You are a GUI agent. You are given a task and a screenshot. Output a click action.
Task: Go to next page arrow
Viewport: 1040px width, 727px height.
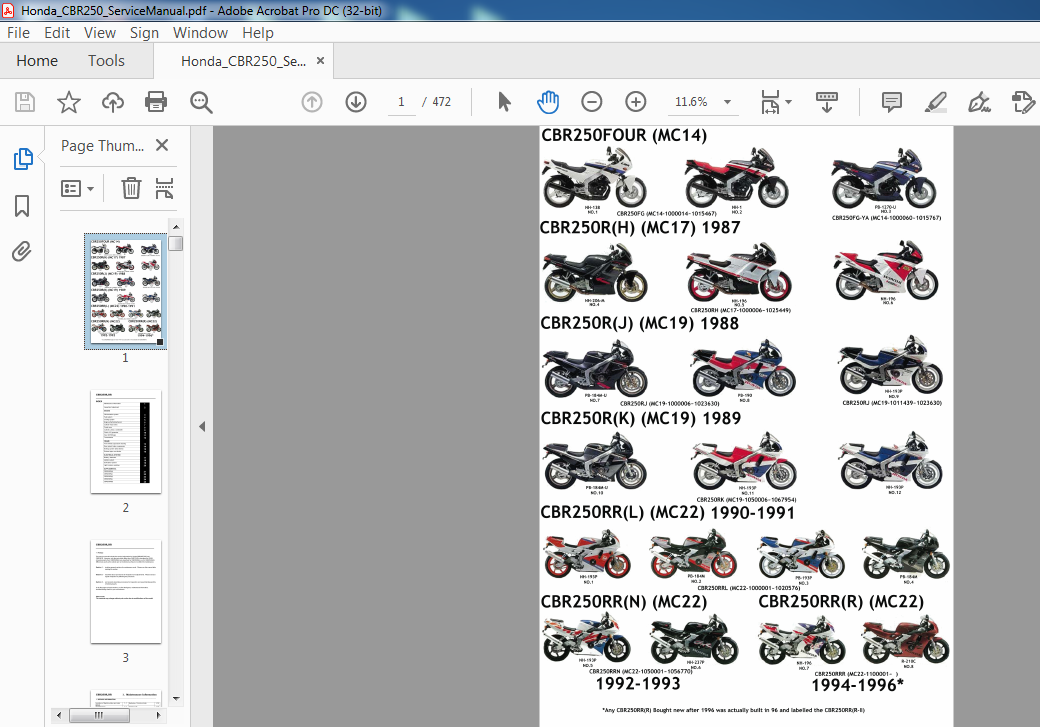356,102
